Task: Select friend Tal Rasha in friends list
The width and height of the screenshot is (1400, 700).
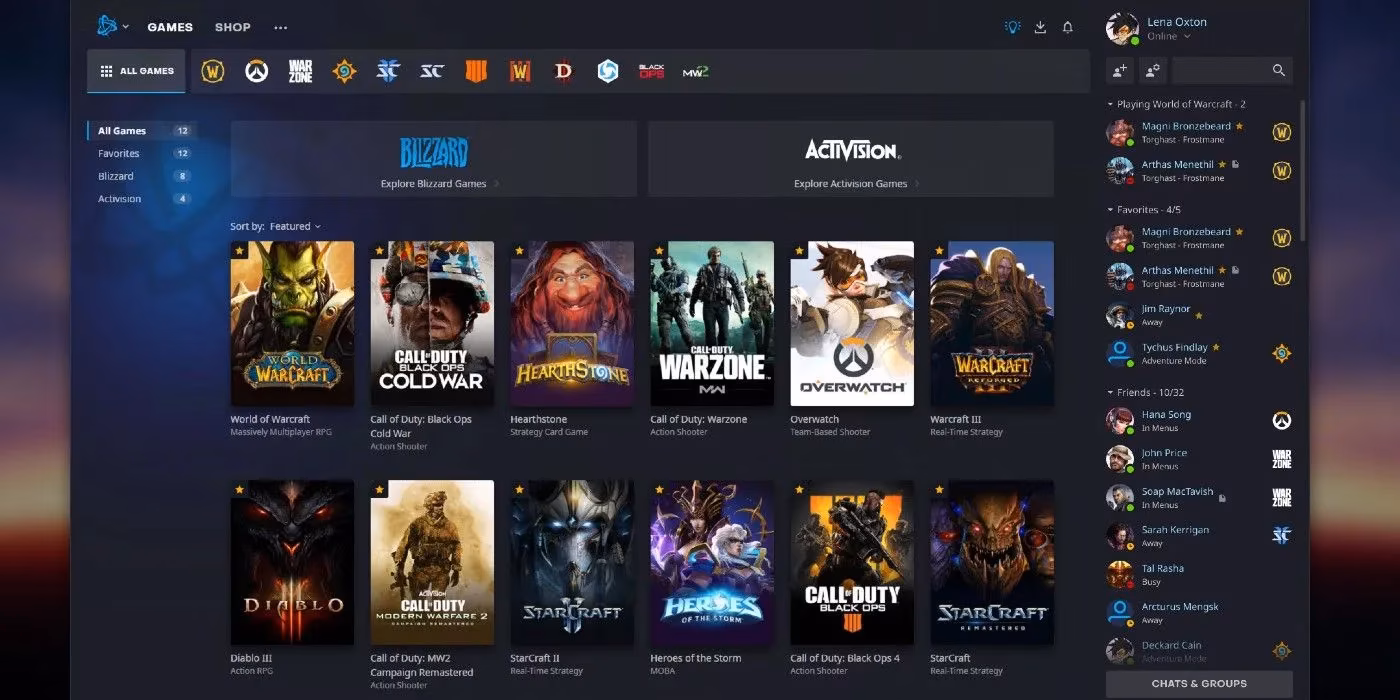Action: pos(1199,574)
